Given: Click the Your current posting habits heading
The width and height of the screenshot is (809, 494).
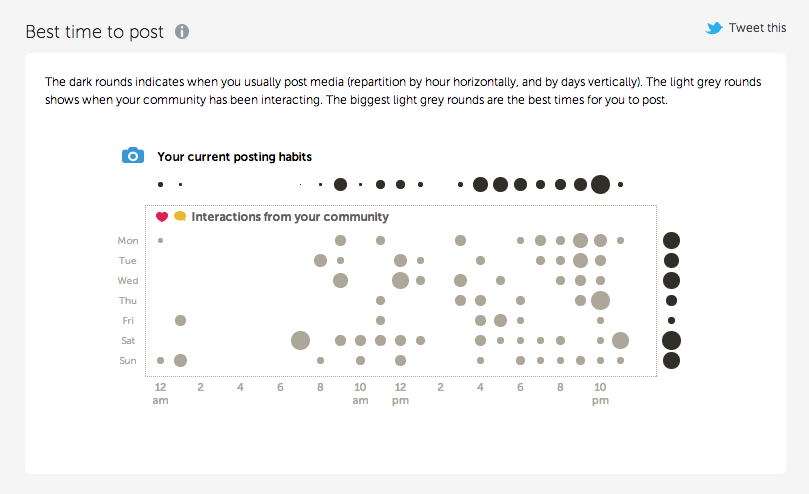Looking at the screenshot, I should coord(234,156).
